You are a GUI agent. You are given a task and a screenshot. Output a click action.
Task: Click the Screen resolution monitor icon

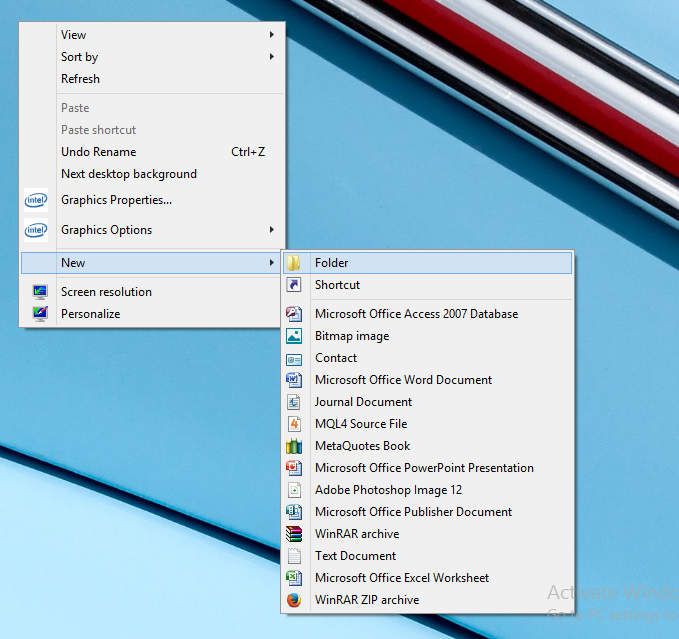(x=40, y=292)
